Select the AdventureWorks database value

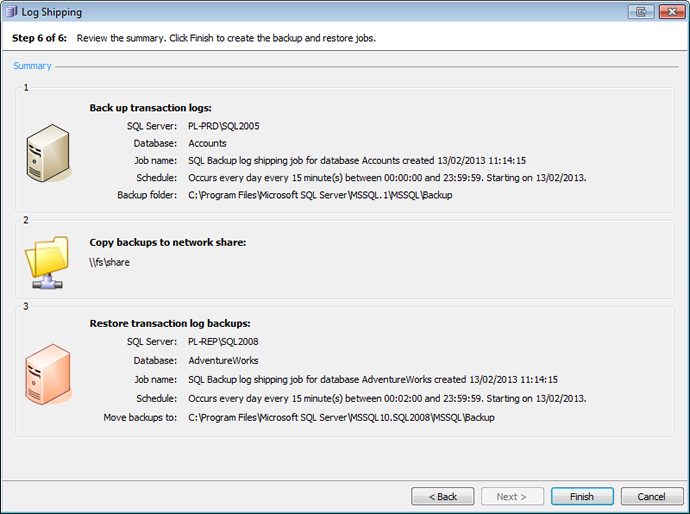pyautogui.click(x=224, y=360)
